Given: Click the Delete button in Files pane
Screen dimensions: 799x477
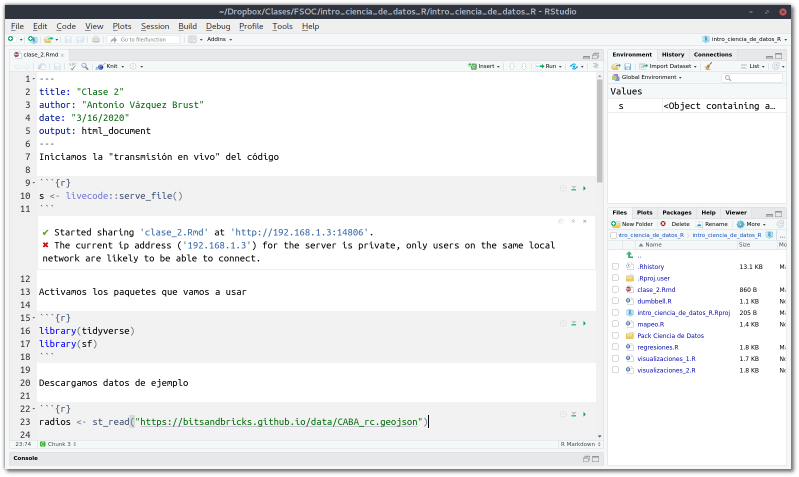Looking at the screenshot, I should point(675,224).
